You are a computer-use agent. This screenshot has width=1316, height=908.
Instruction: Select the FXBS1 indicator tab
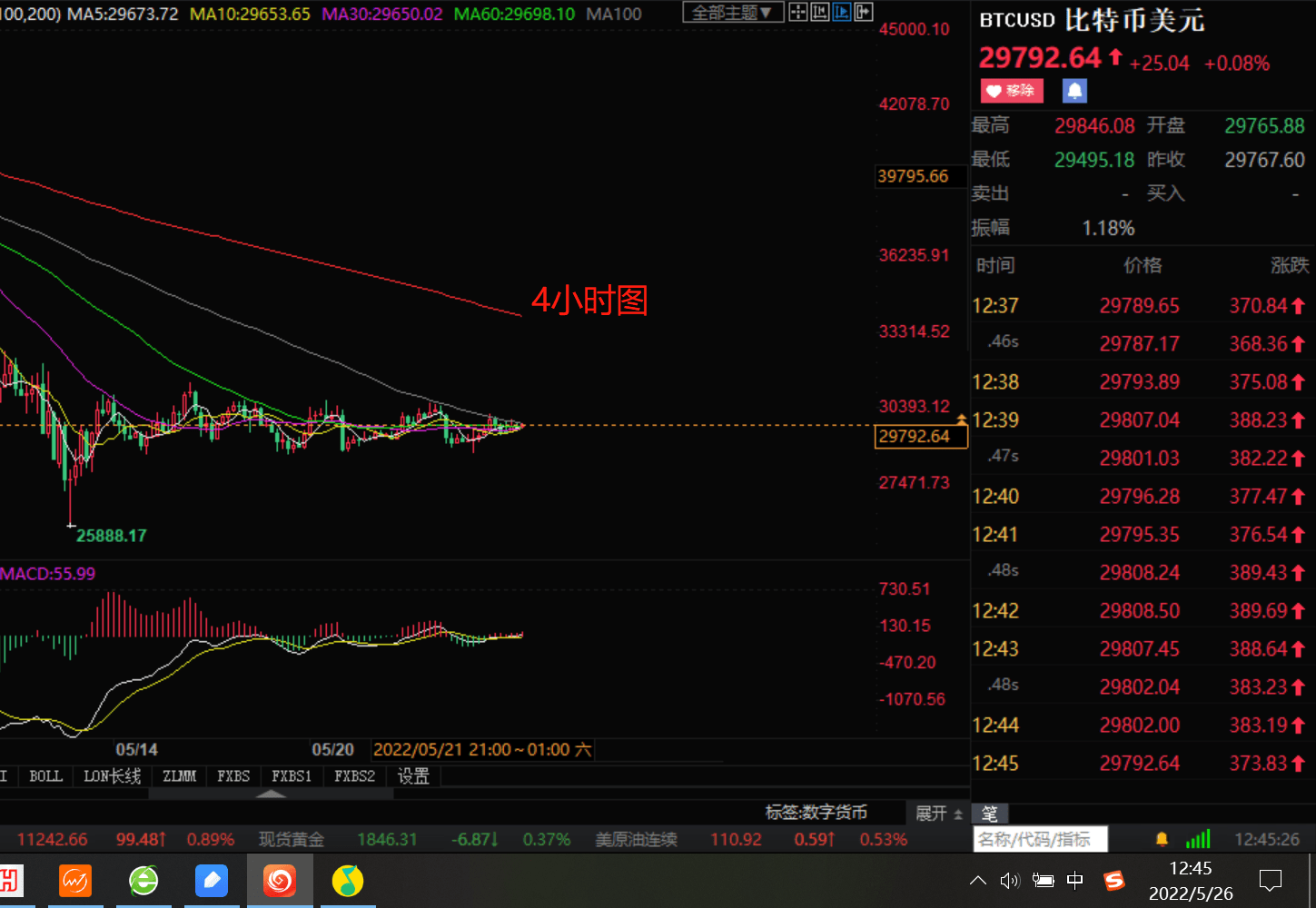(x=292, y=776)
